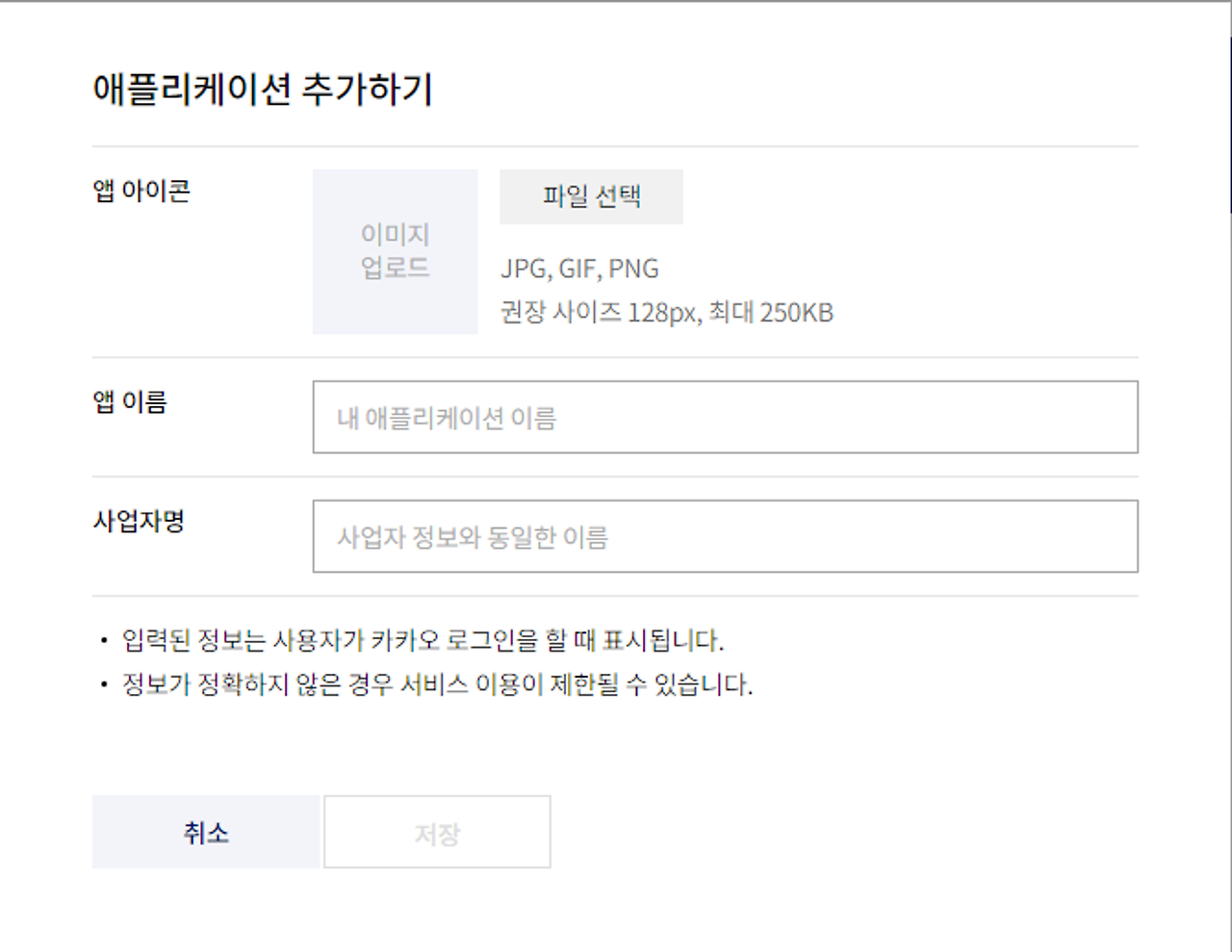Click the 앱 이름 label text

coord(130,401)
